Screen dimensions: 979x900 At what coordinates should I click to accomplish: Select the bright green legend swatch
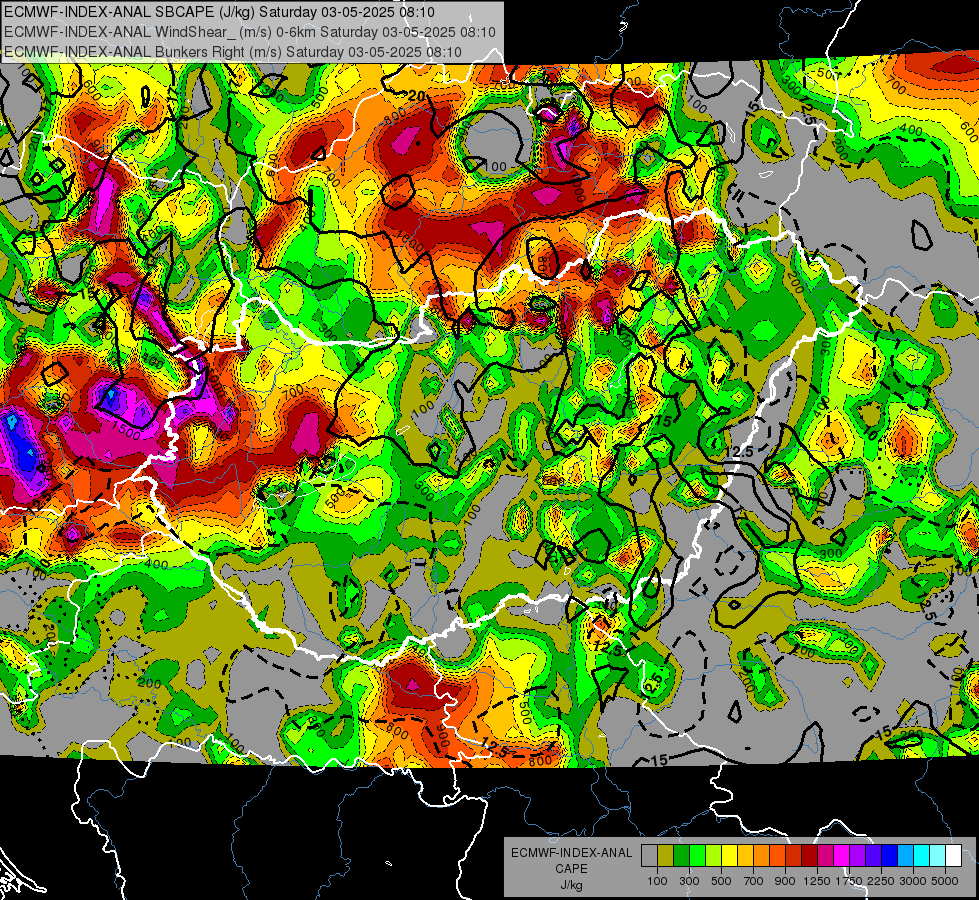coord(697,856)
